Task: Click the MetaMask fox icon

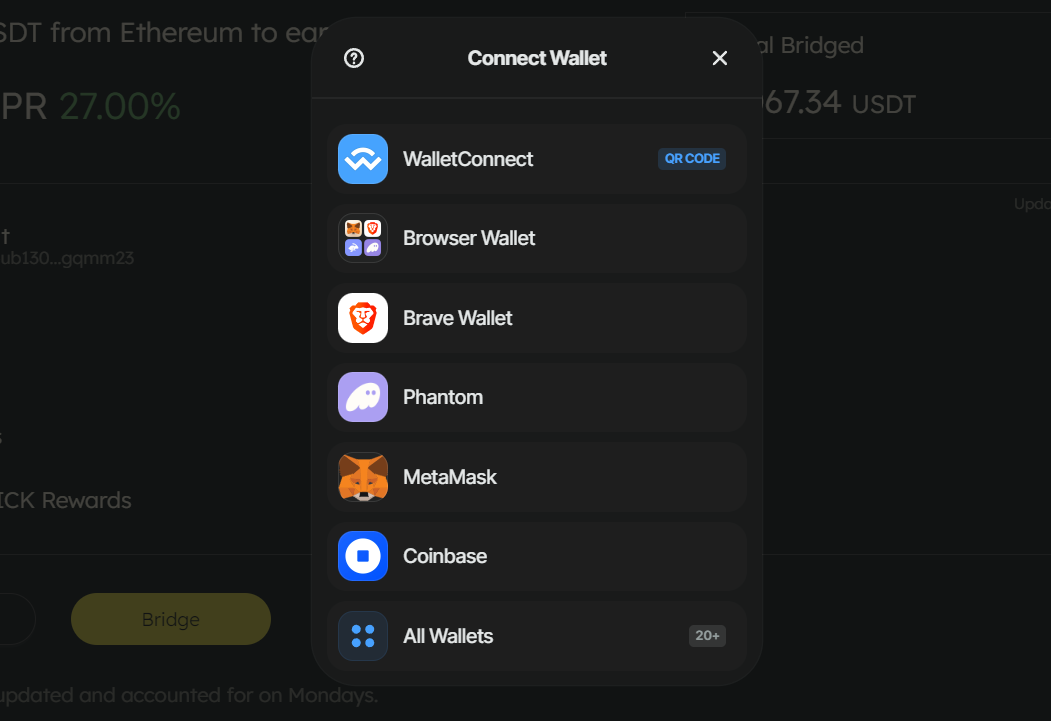Action: click(x=363, y=477)
